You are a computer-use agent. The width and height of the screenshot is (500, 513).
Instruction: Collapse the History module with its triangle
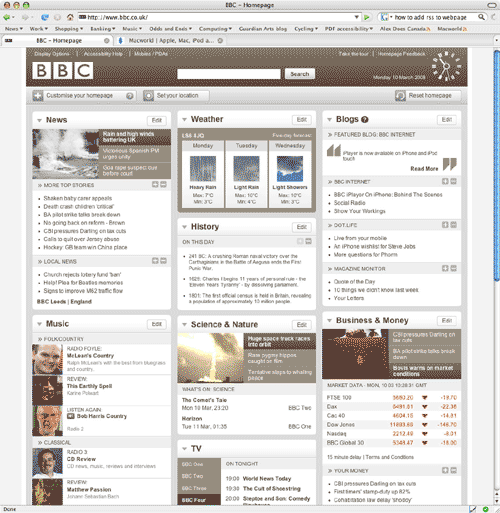point(184,227)
